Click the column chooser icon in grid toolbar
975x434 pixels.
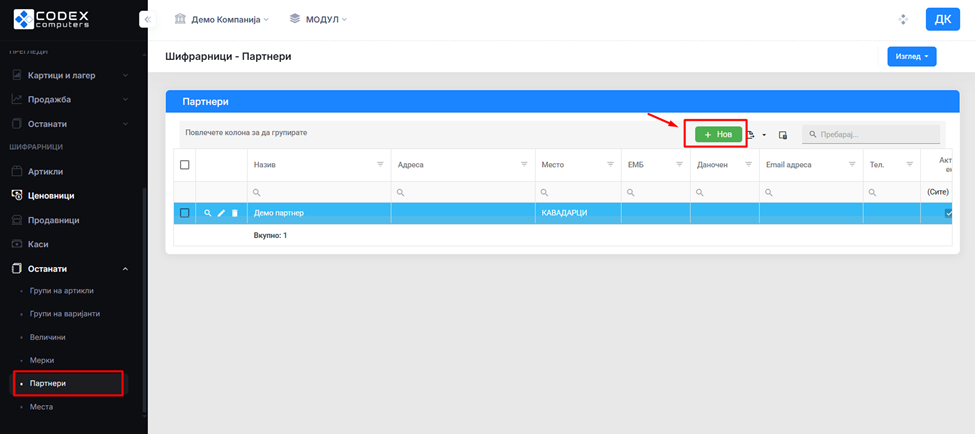[783, 134]
